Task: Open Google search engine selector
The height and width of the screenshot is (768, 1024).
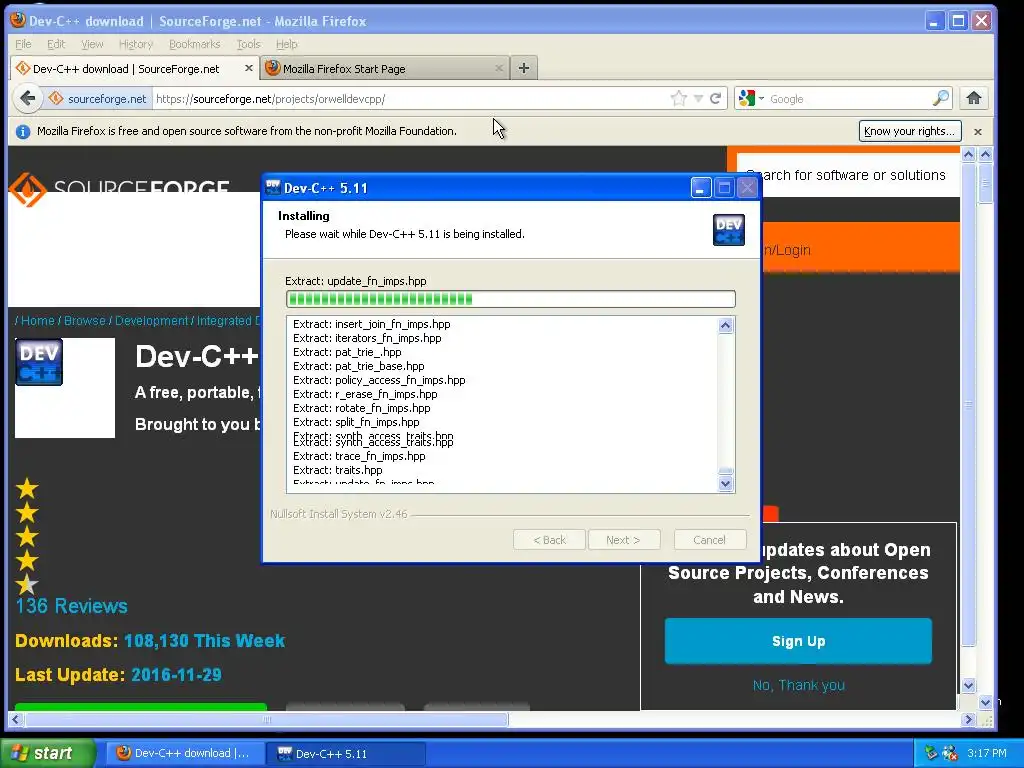Action: (751, 99)
